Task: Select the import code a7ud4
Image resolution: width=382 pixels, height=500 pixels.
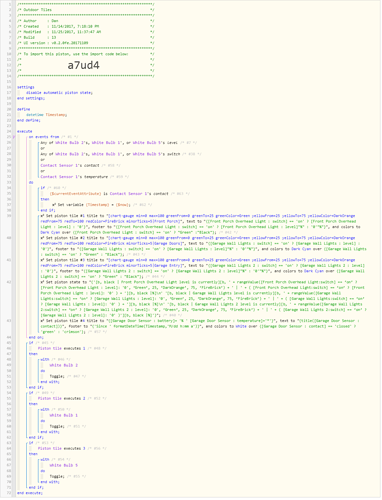Action: (83, 65)
